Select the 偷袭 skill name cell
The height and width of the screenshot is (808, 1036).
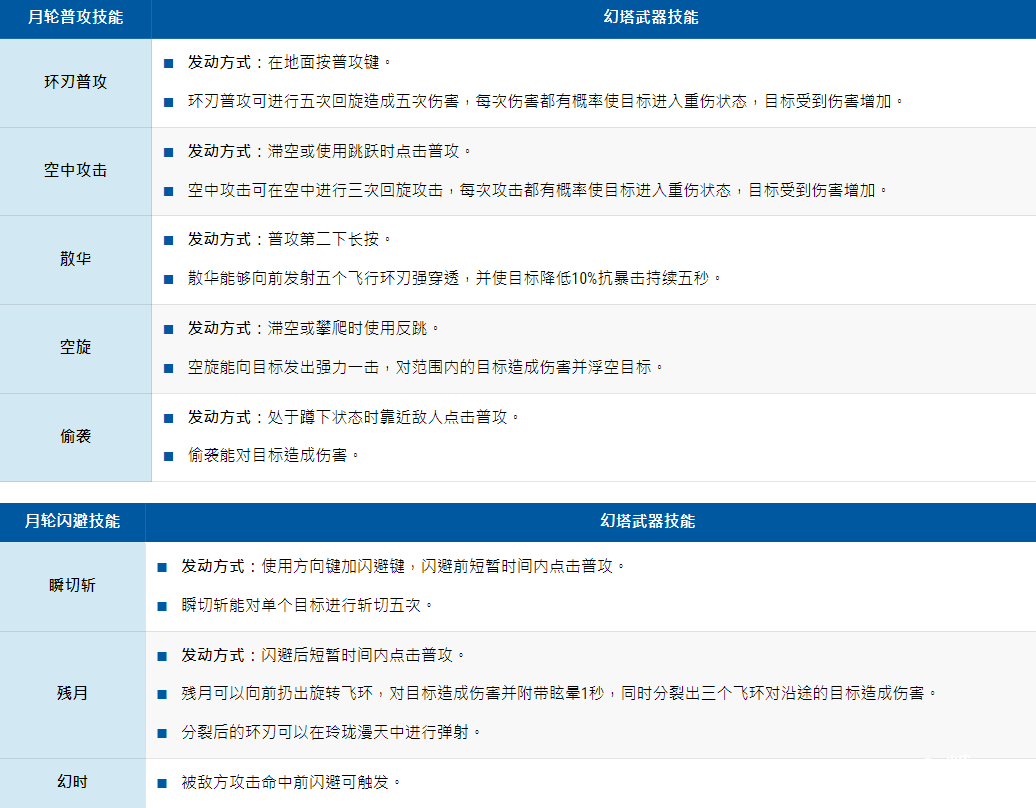click(75, 437)
